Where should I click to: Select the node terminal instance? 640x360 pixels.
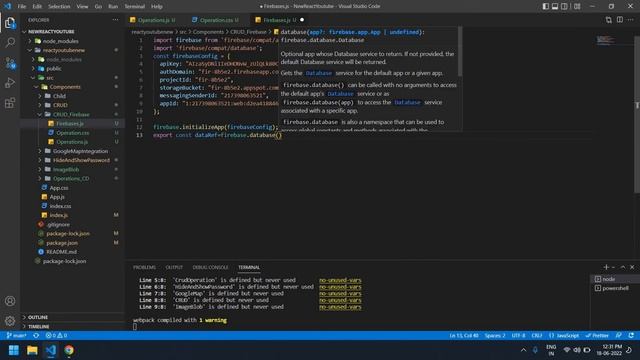(x=615, y=279)
